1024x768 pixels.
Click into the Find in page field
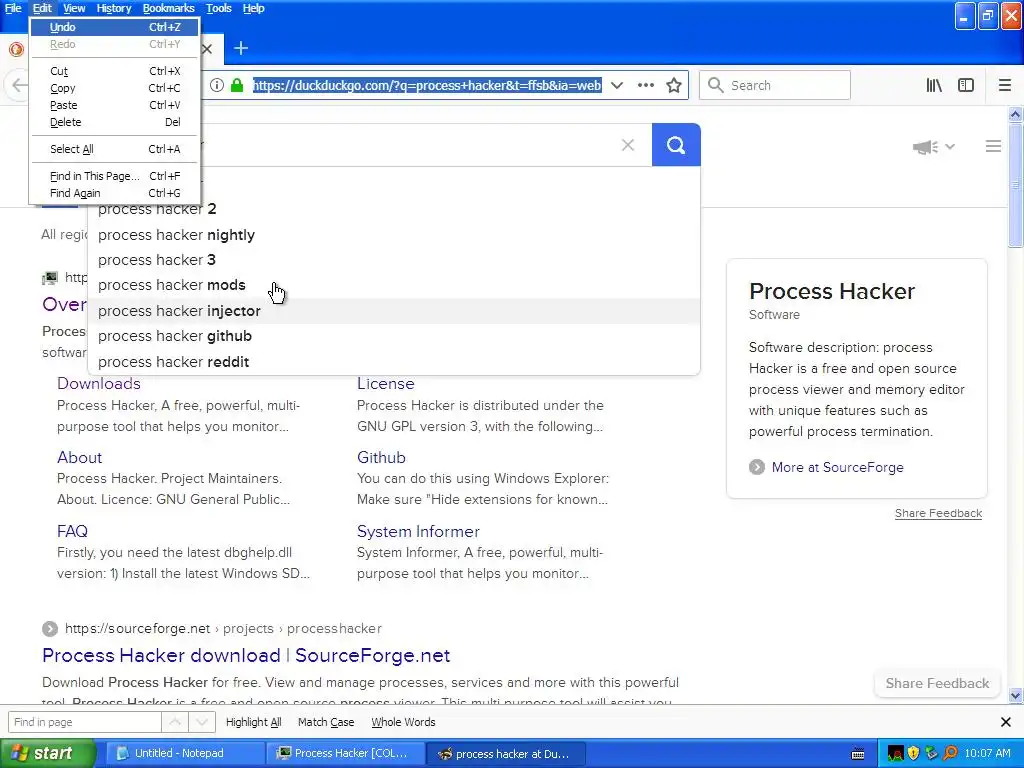coord(84,722)
